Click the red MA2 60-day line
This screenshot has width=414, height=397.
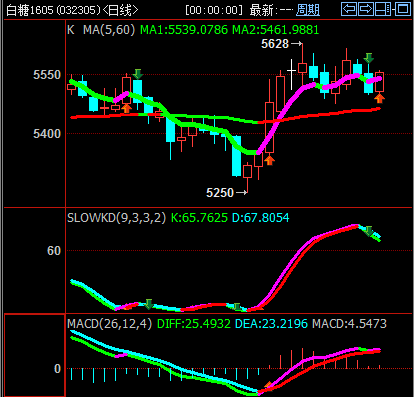(333, 114)
